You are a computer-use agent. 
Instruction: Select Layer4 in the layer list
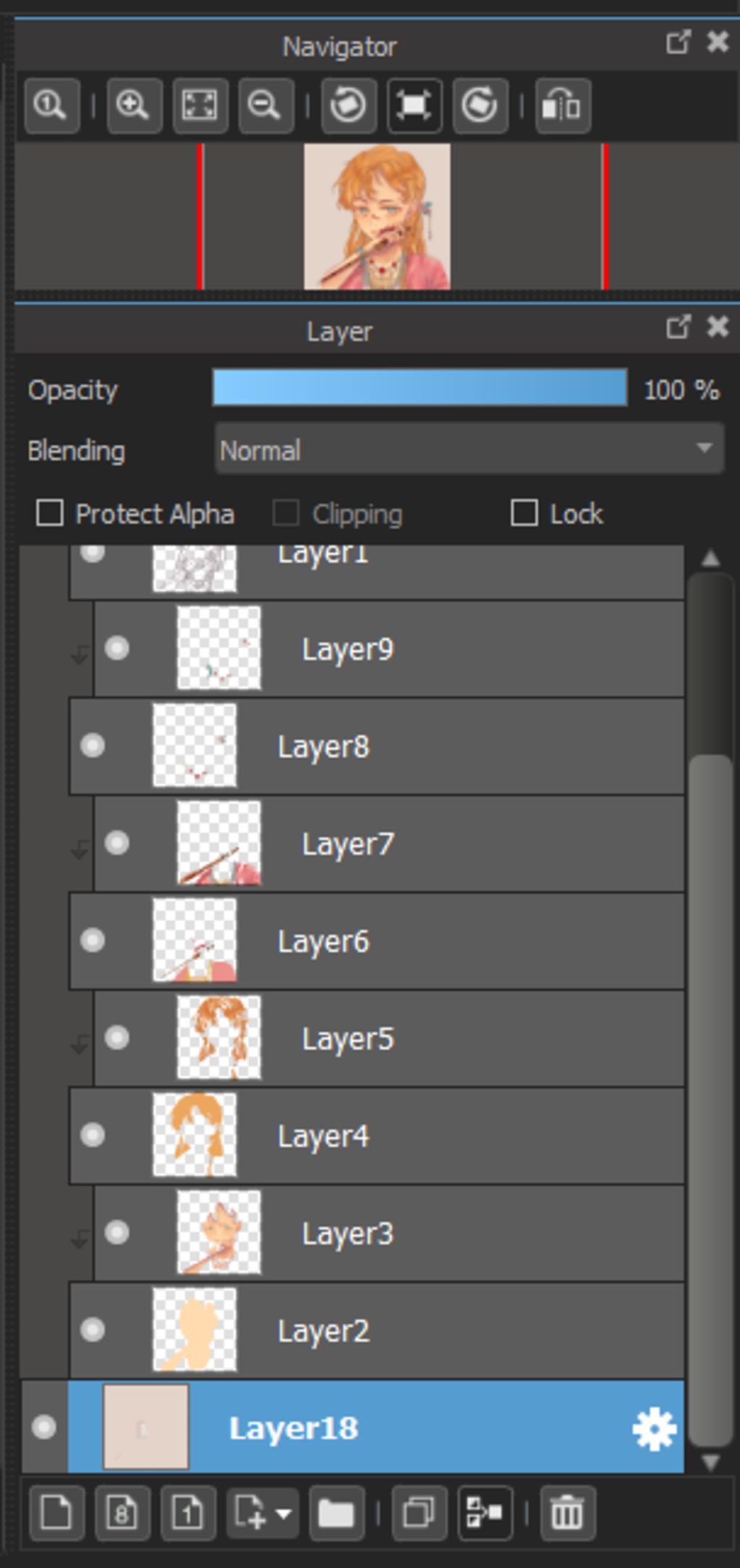coord(377,1136)
